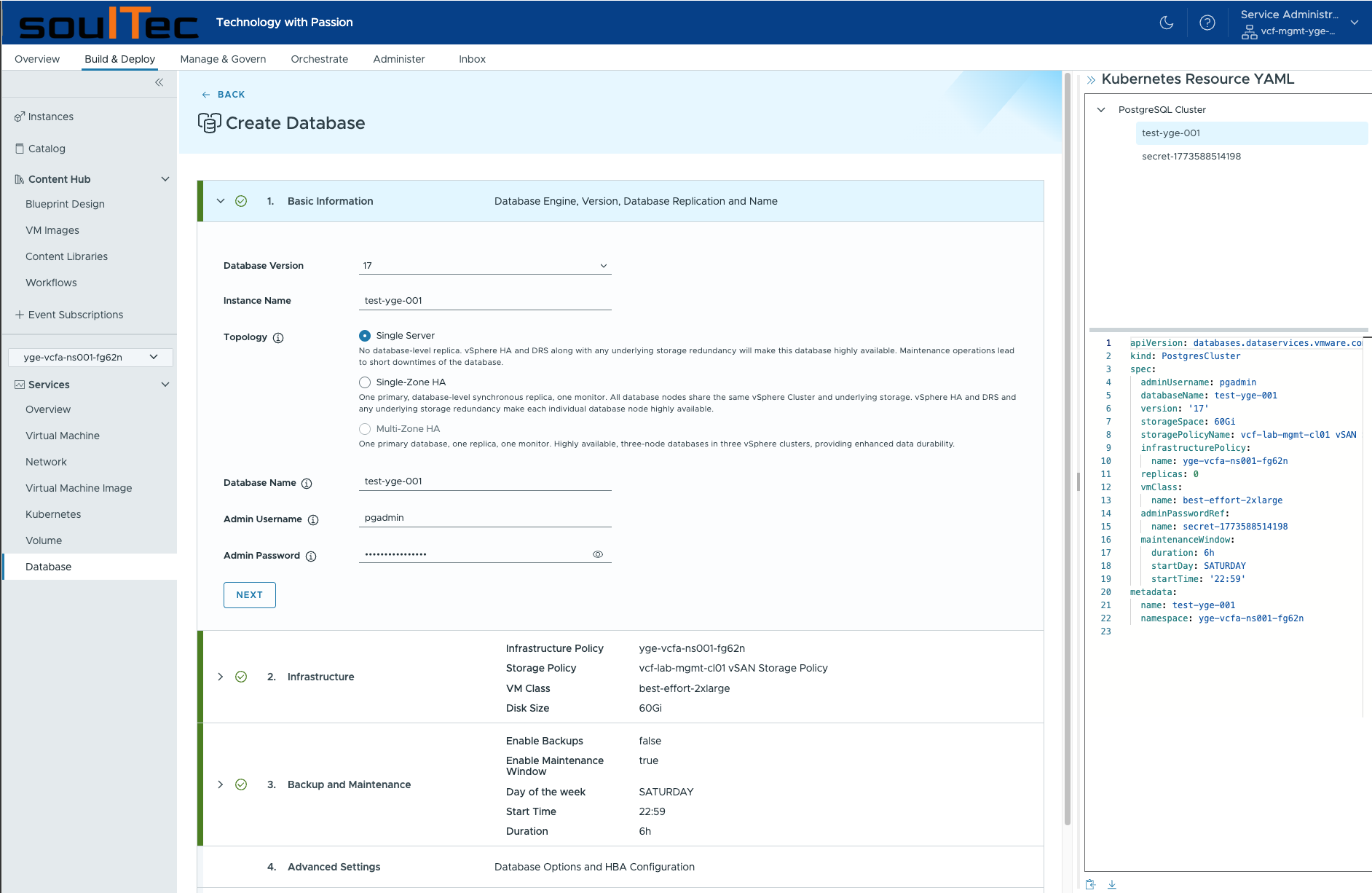This screenshot has height=893, width=1372.
Task: Expand the Infrastructure section
Action: coord(221,677)
